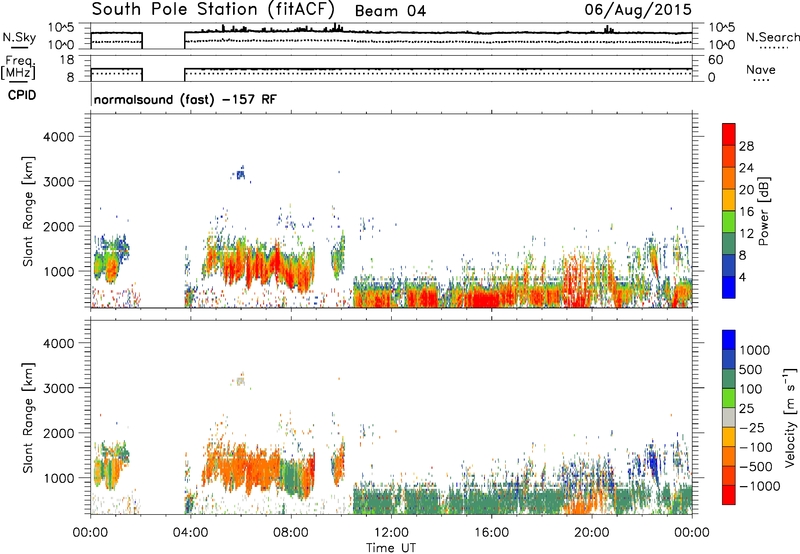Image resolution: width=800 pixels, height=554 pixels.
Task: Click the '18' frequency axis tick
Action: 67,60
